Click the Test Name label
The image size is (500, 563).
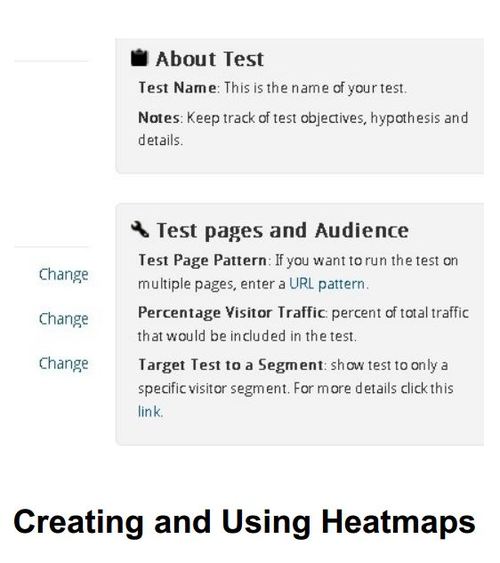177,88
